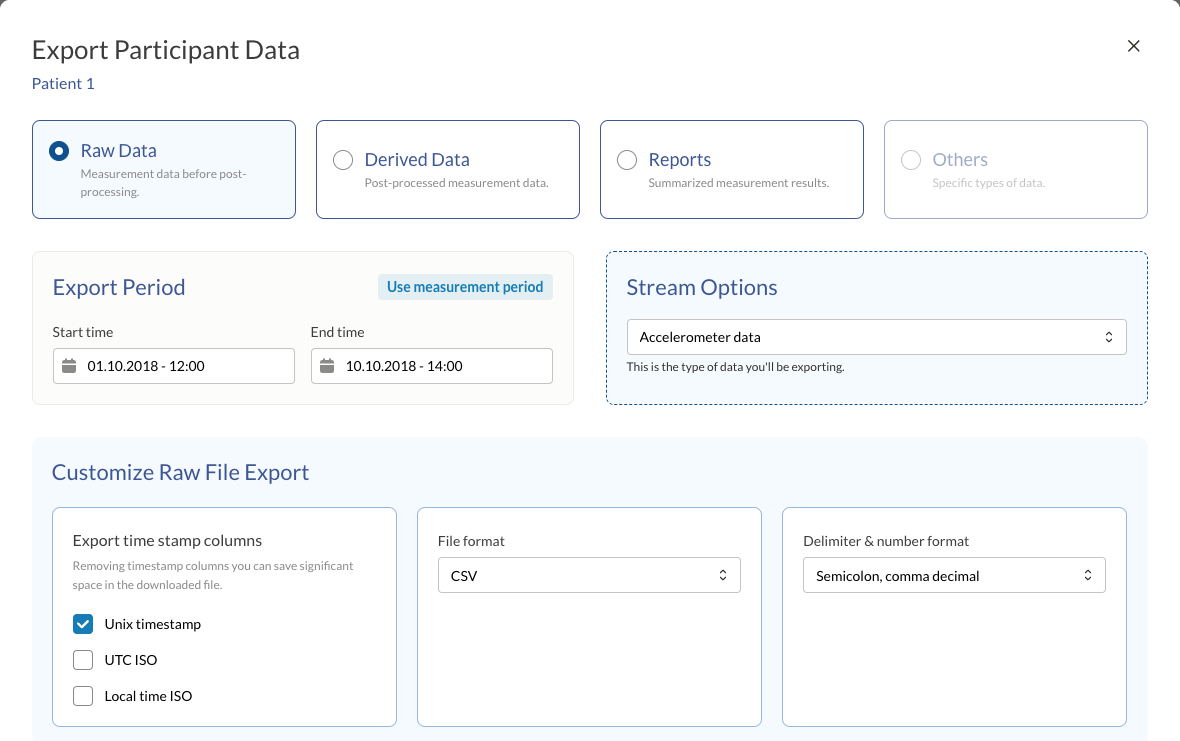The image size is (1180, 741).
Task: Open the File format CSV dropdown
Action: 589,575
